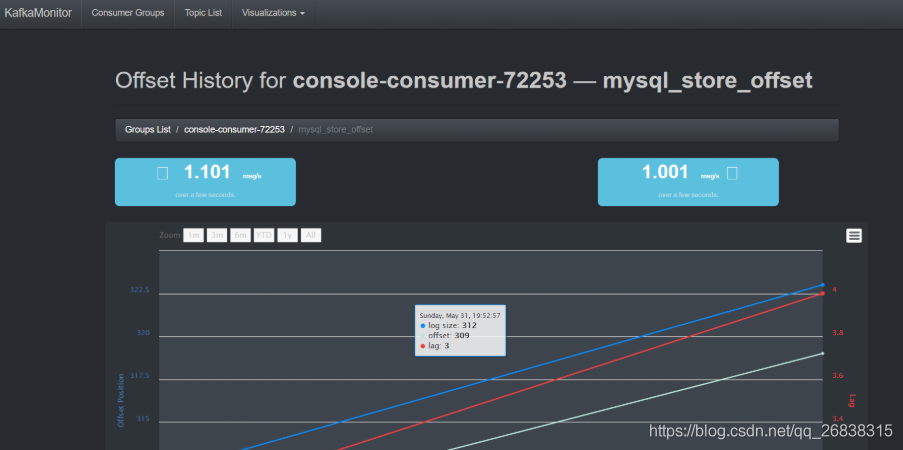Set chart zoom to 1m

194,235
